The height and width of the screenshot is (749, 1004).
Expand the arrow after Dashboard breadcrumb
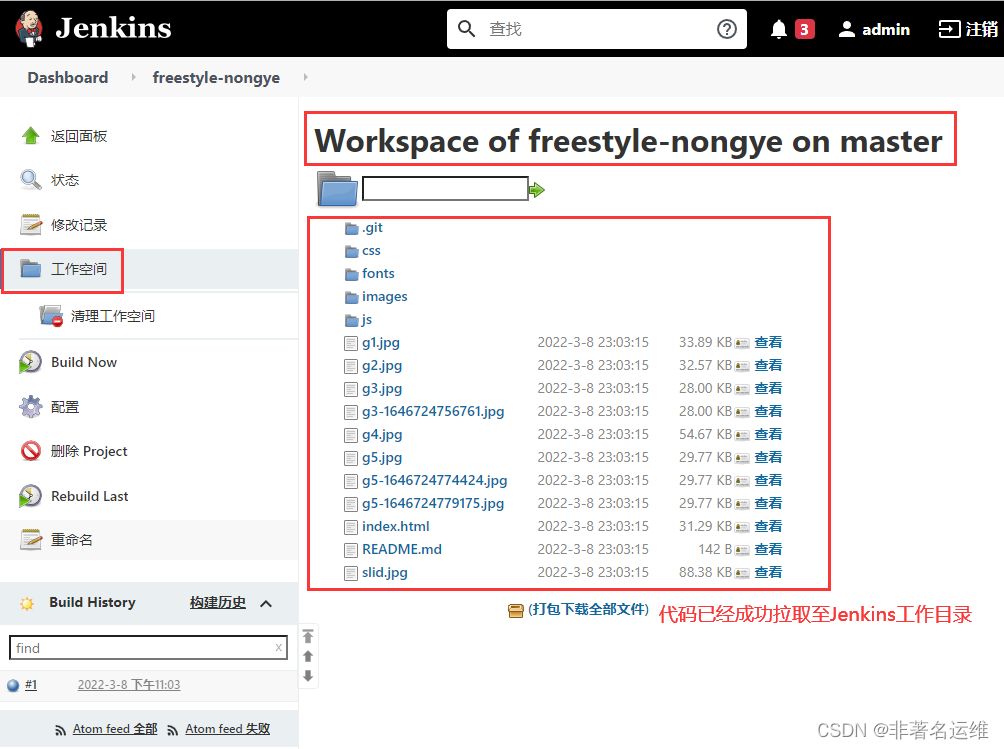point(133,77)
